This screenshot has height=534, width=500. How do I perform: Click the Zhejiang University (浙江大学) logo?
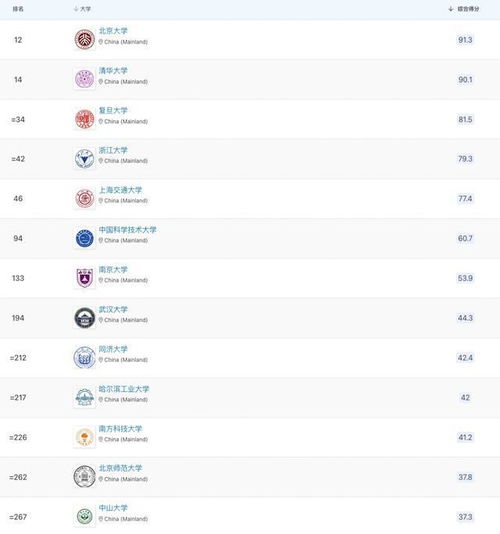pyautogui.click(x=84, y=159)
